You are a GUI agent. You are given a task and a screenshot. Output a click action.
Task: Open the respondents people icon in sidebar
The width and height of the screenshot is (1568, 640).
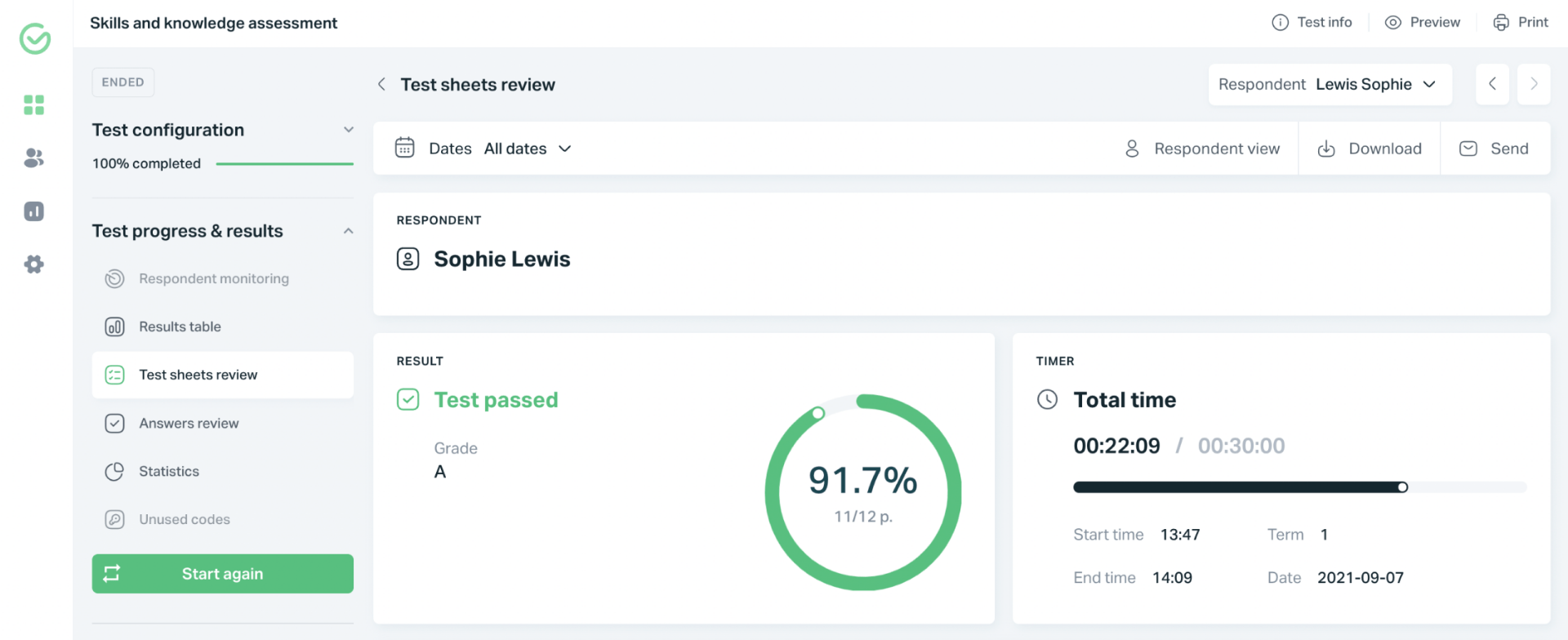click(x=33, y=158)
